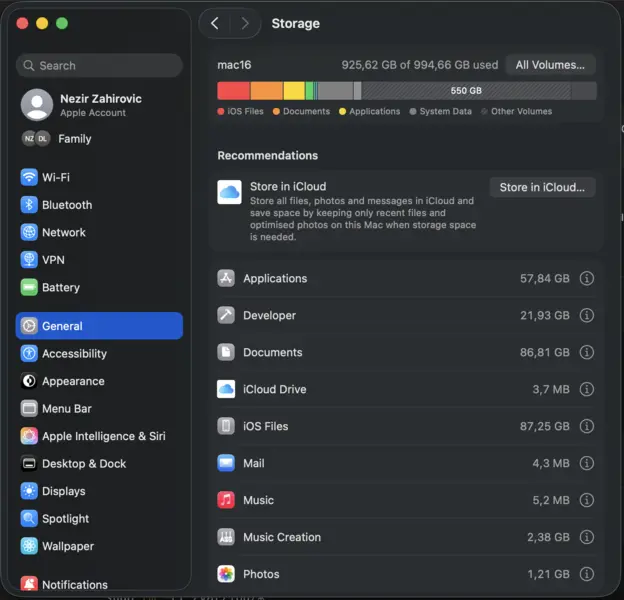Click the Mail row label
The image size is (624, 600).
(x=254, y=463)
